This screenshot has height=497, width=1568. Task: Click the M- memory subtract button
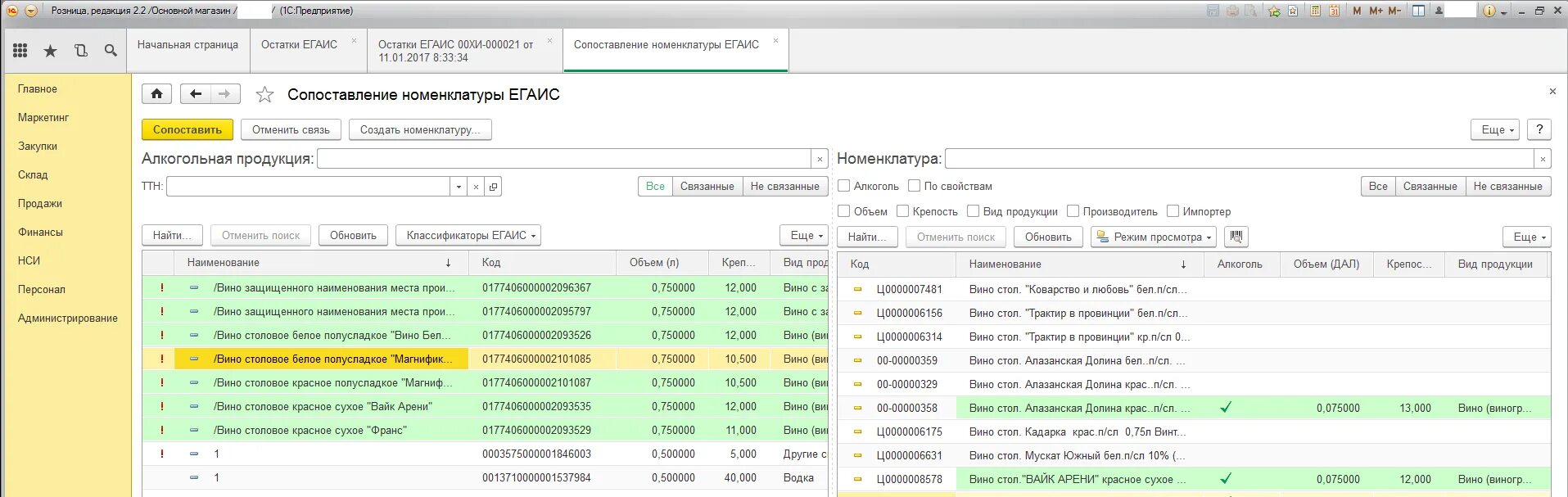tap(1394, 11)
